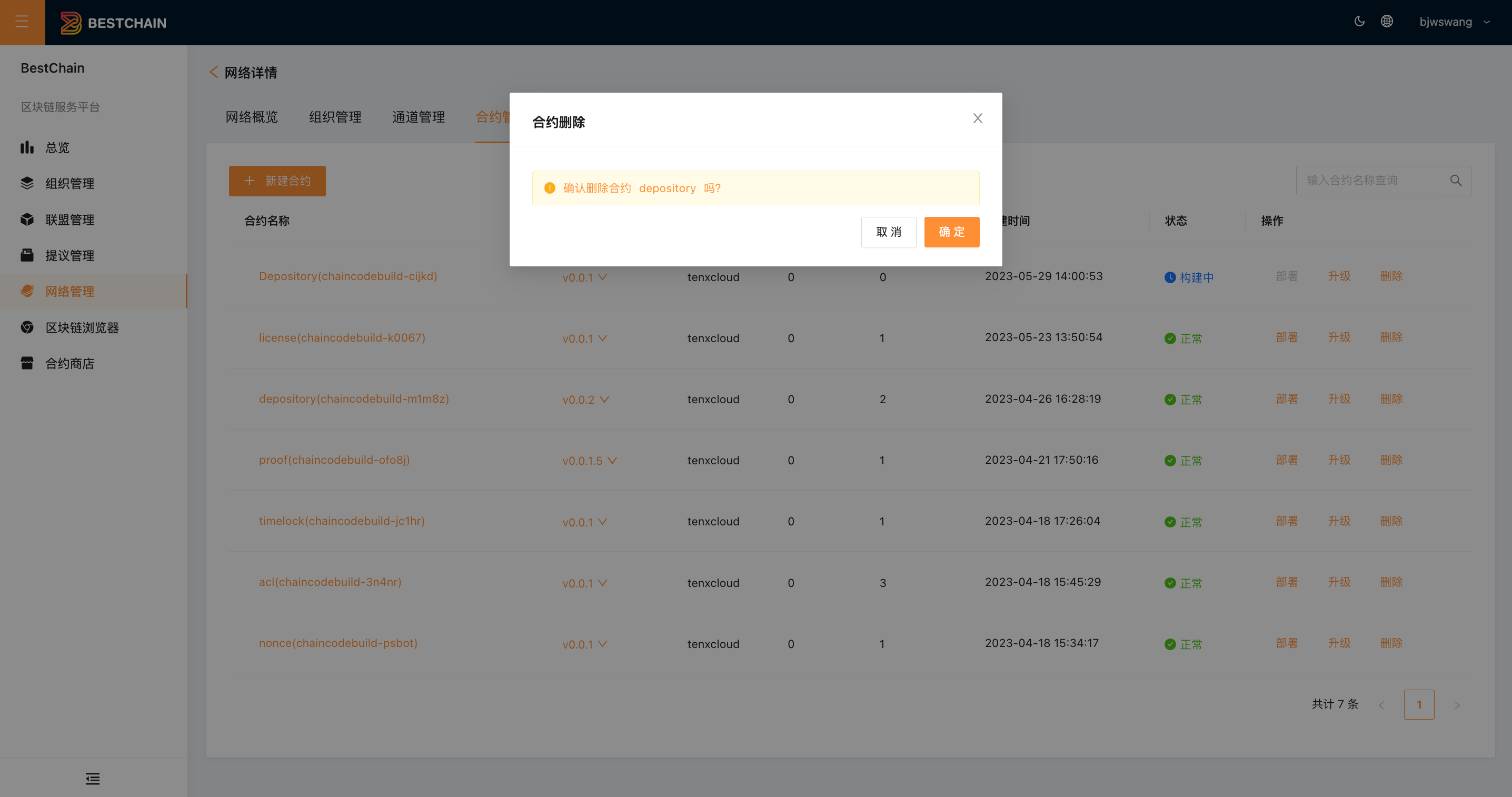1512x797 pixels.
Task: Click the next page arrow
Action: pos(1457,705)
